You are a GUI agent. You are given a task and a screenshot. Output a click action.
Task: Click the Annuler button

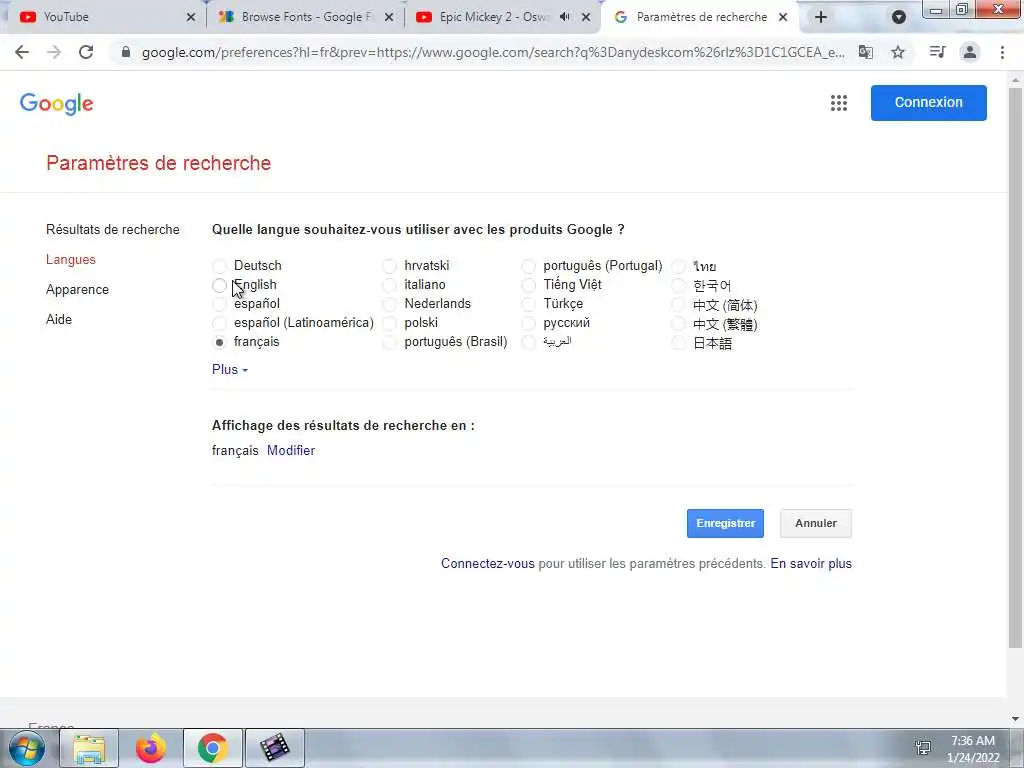pos(816,523)
